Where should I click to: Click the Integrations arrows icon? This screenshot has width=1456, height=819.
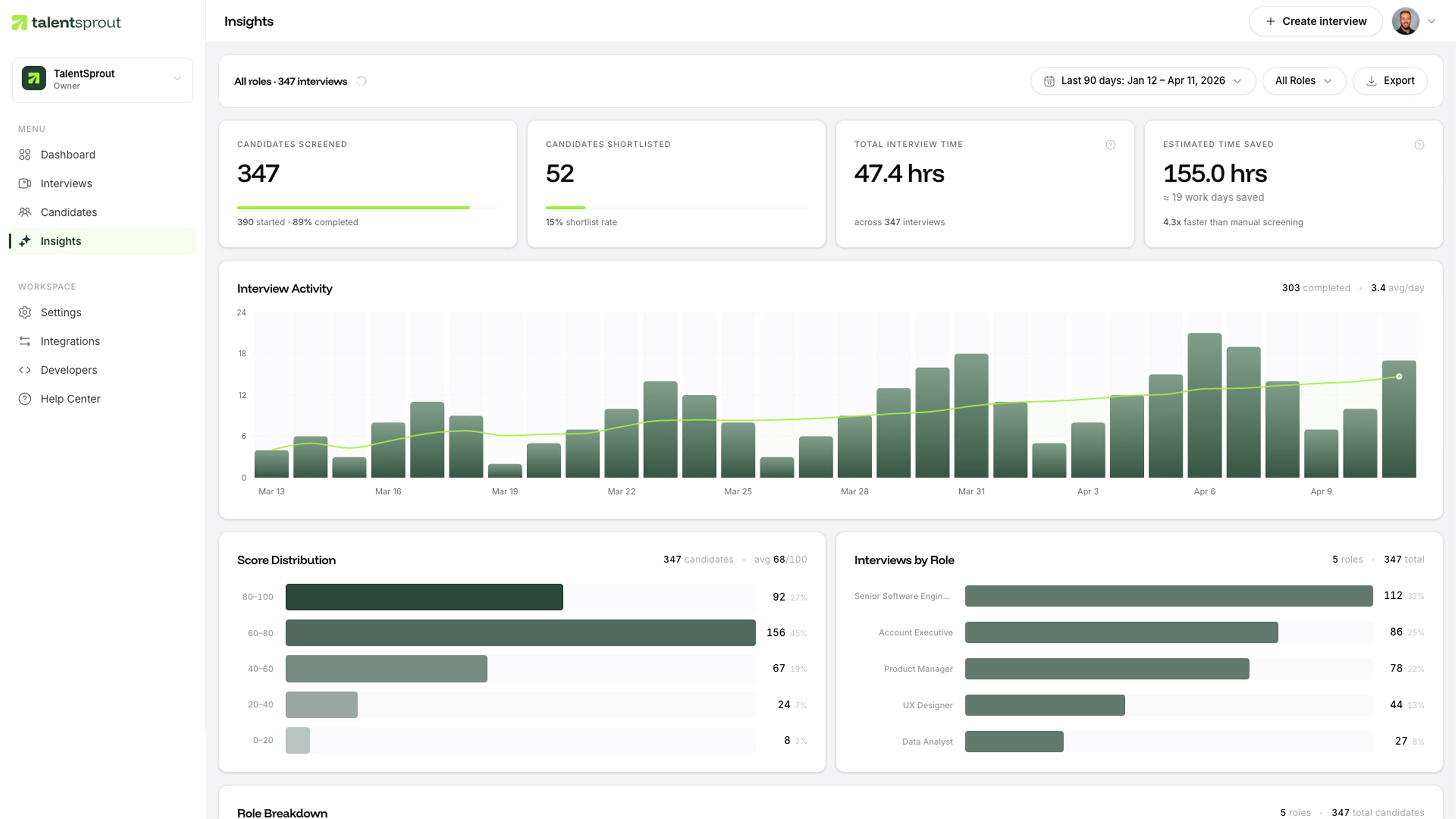[25, 341]
